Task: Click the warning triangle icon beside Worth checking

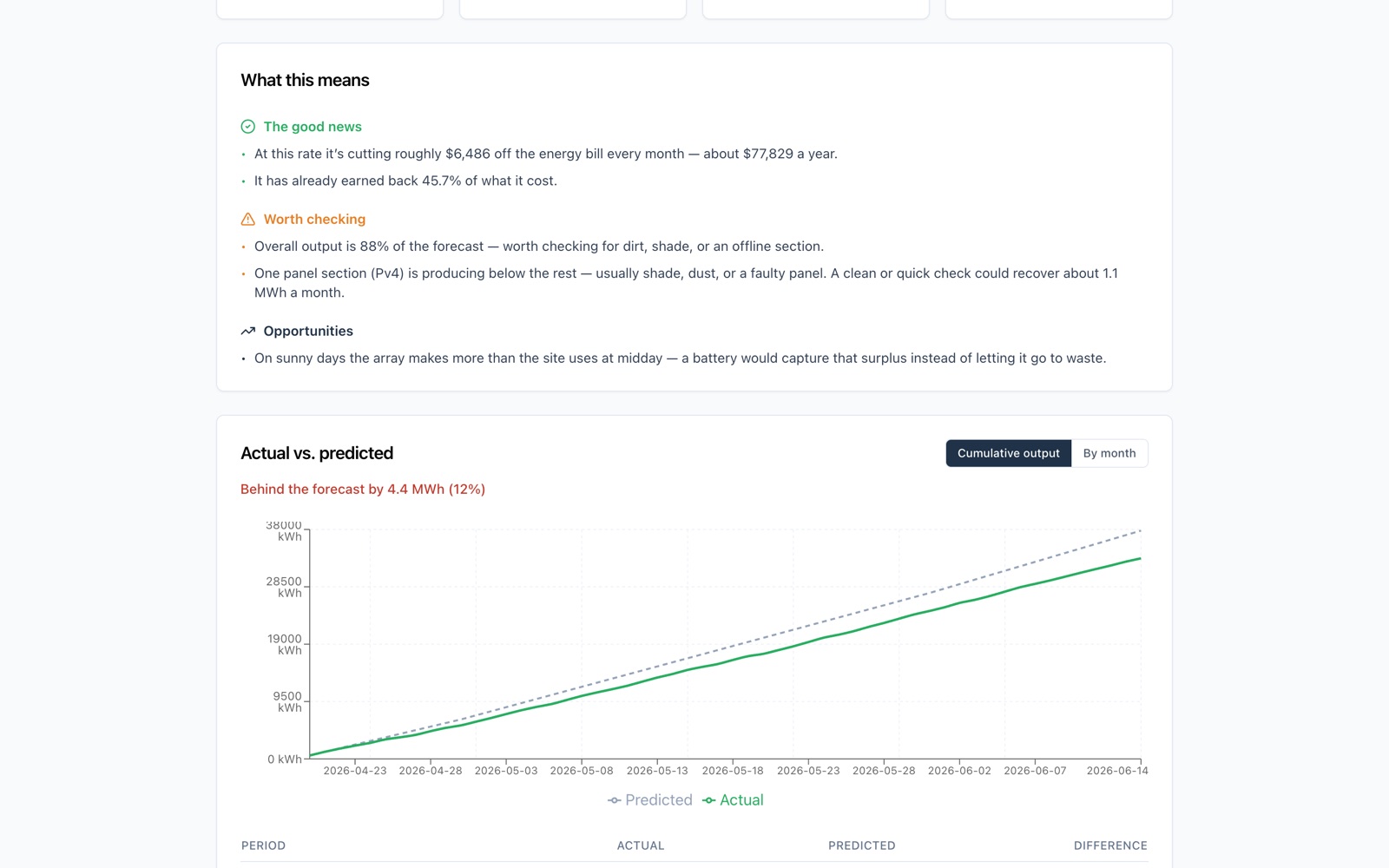Action: coord(247,220)
